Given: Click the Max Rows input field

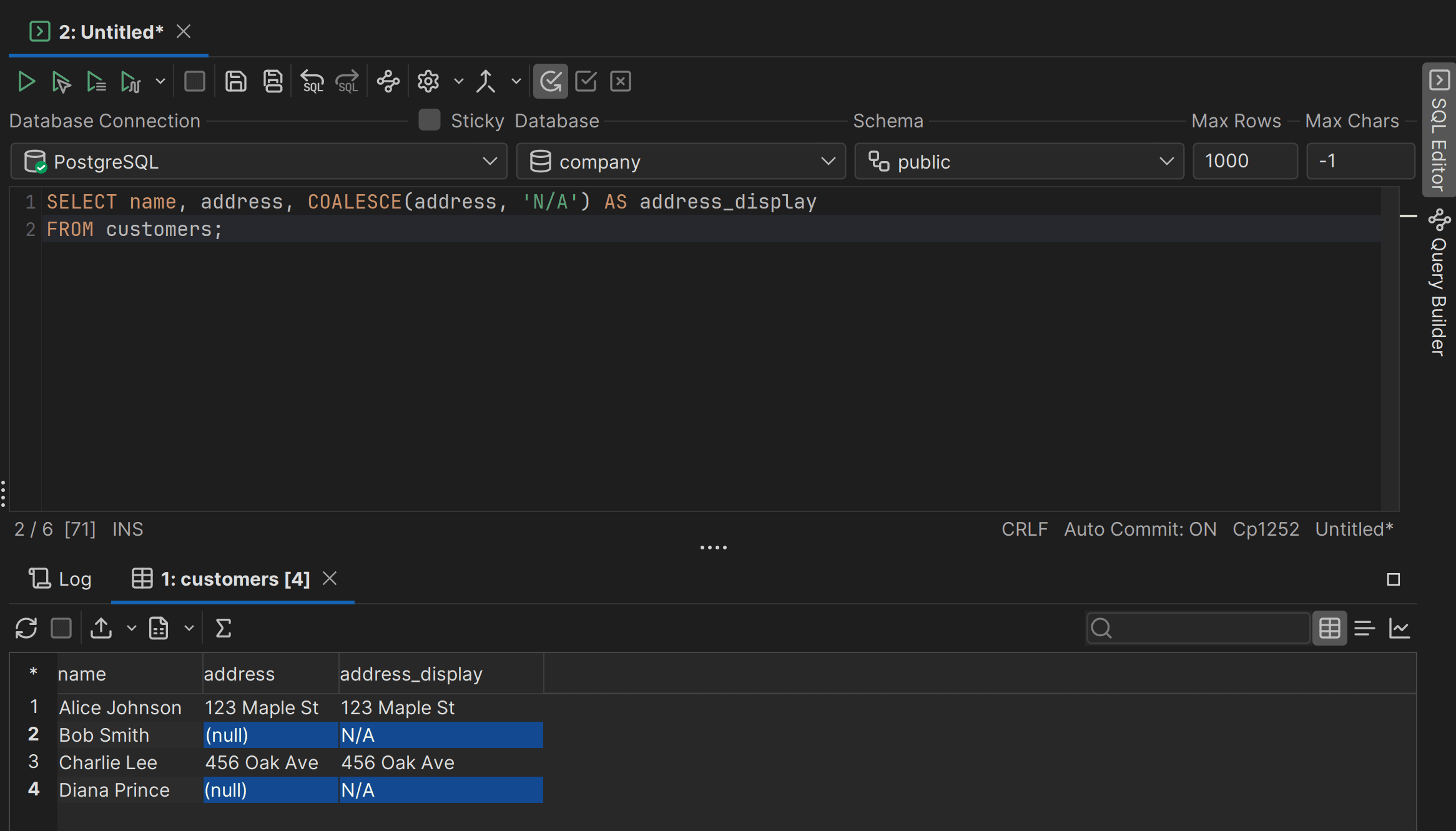Looking at the screenshot, I should [x=1244, y=162].
